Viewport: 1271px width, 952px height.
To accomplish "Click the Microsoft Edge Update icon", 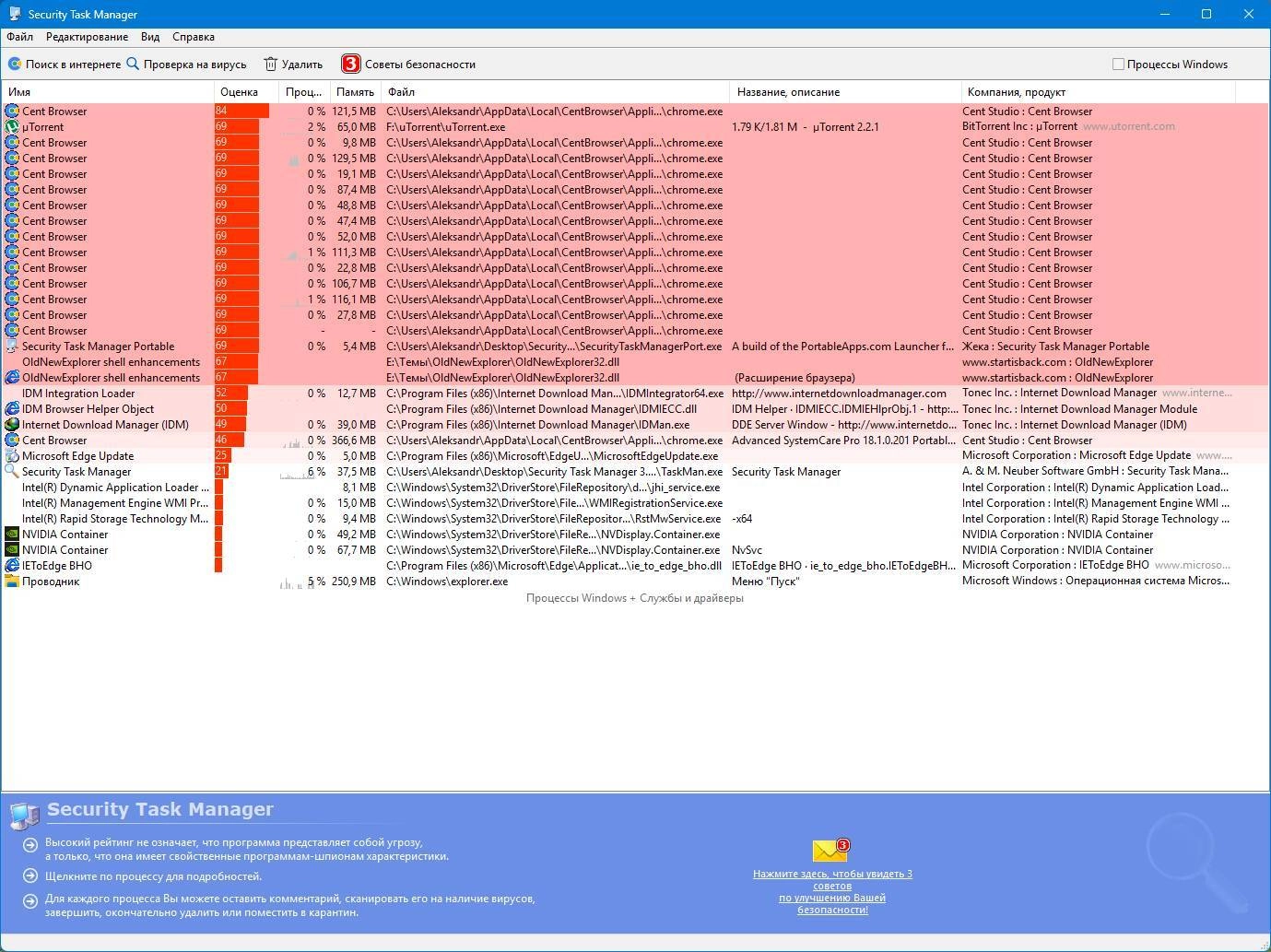I will click(x=12, y=456).
